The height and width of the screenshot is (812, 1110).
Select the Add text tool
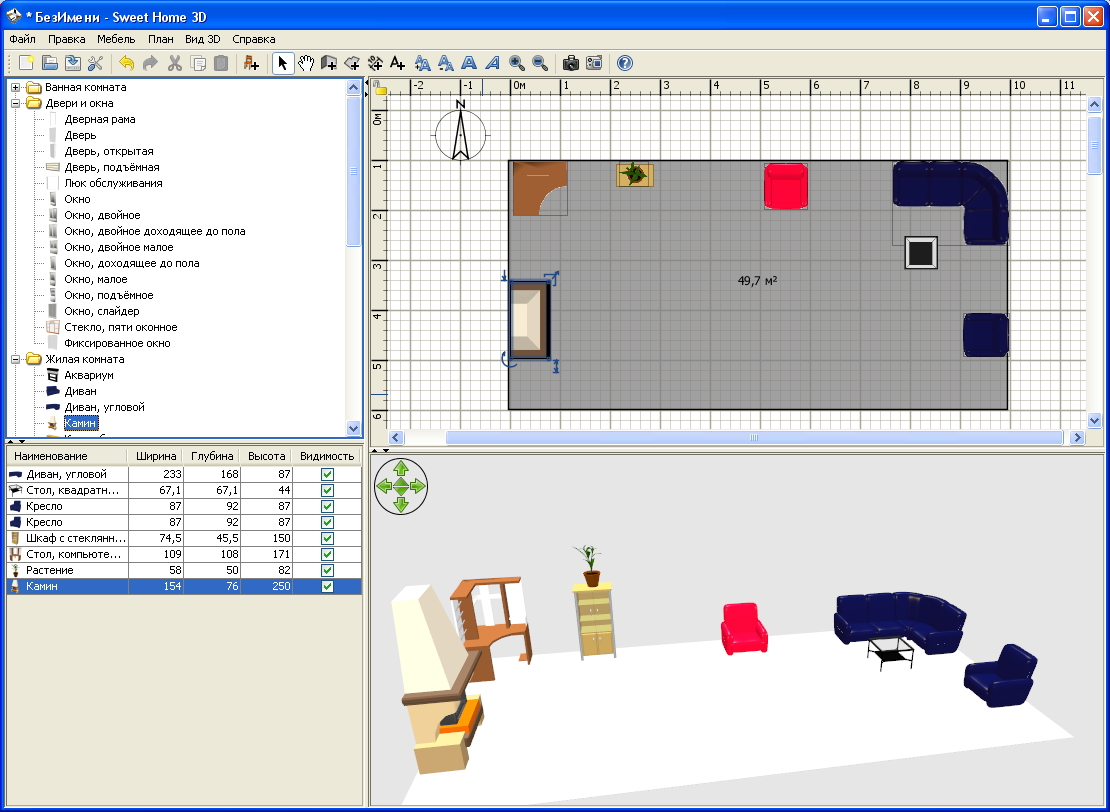(x=398, y=63)
